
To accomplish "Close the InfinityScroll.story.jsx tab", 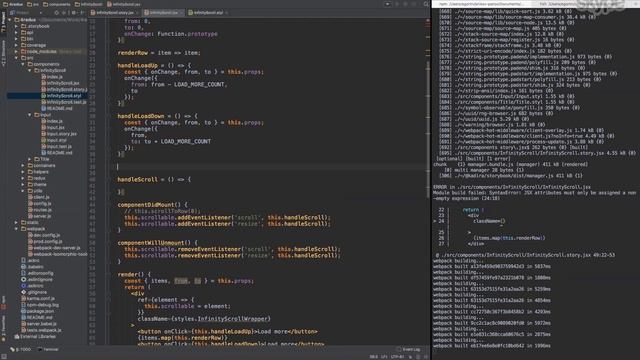I will (x=137, y=13).
